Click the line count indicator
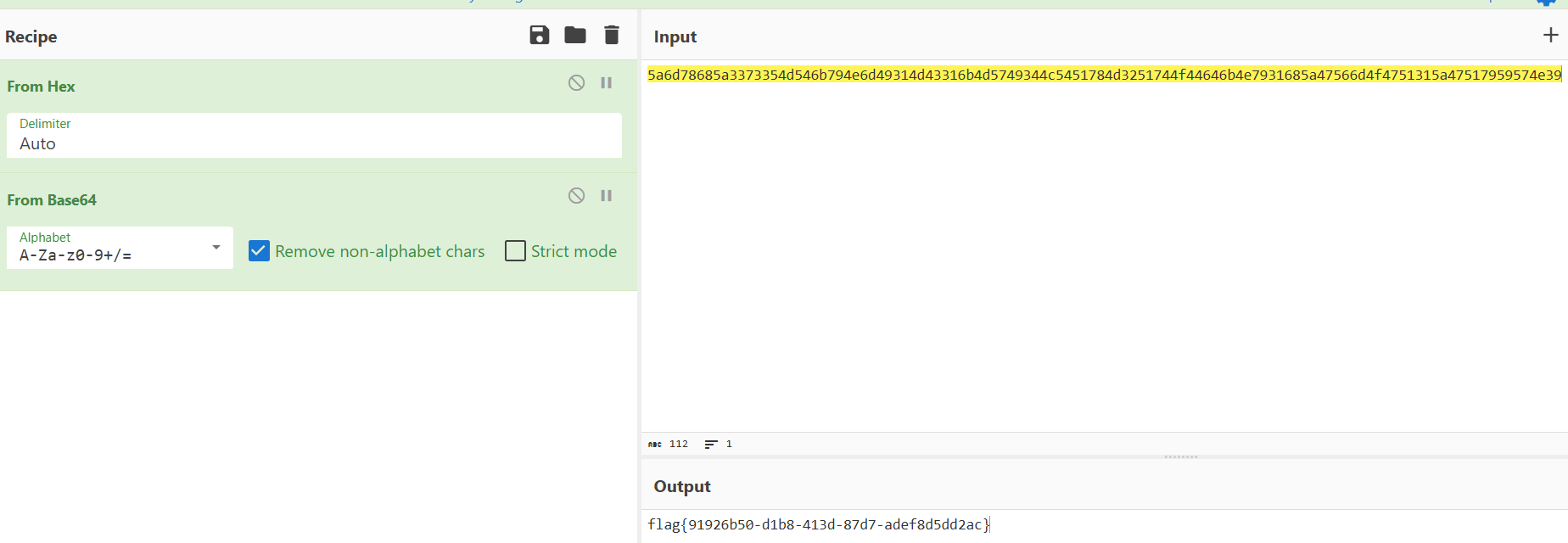Viewport: 1568px width, 543px height. click(x=719, y=444)
